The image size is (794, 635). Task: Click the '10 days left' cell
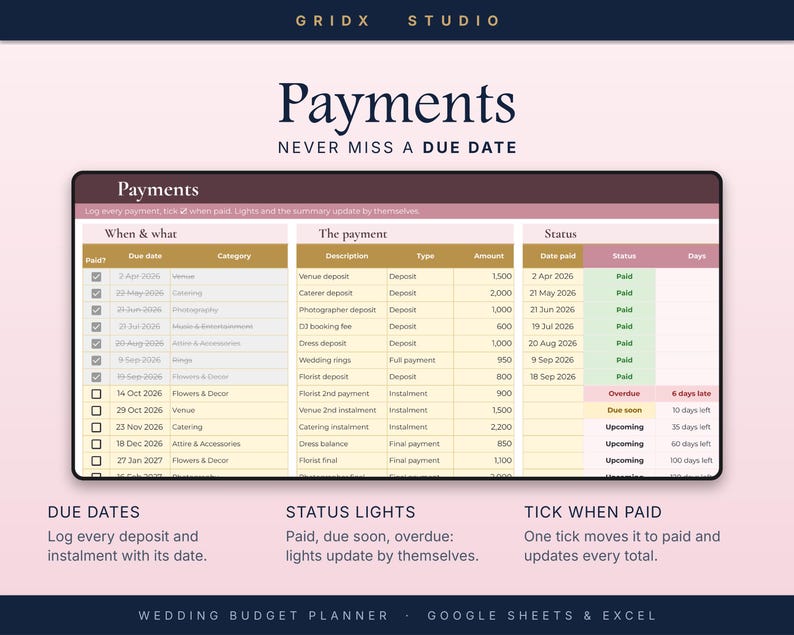pos(687,410)
